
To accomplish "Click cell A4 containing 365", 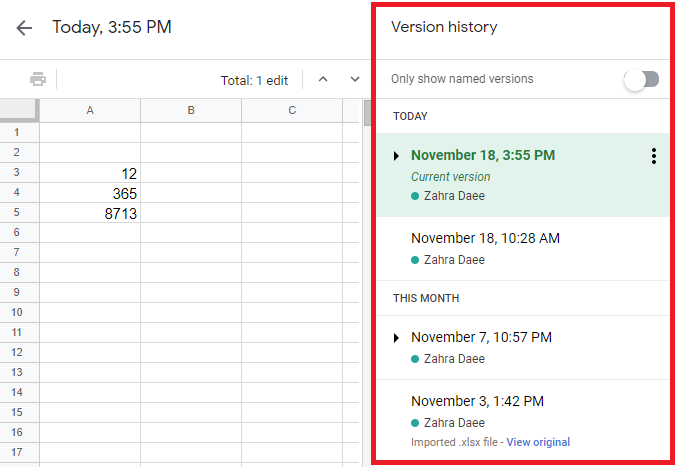I will pos(90,193).
